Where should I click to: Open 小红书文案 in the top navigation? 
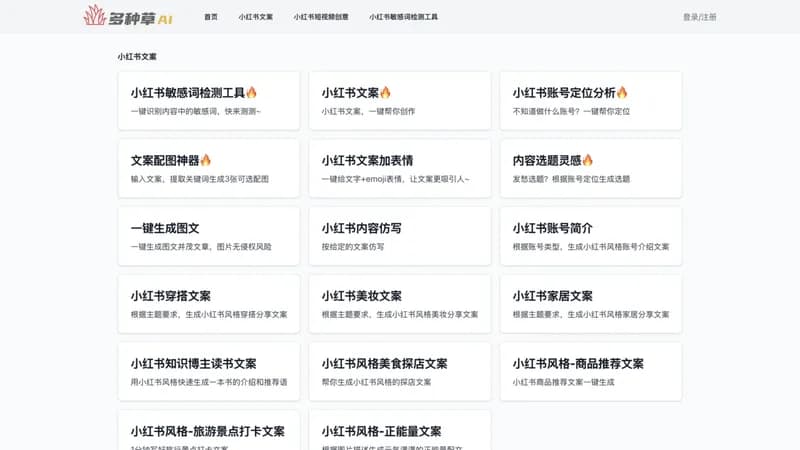(x=256, y=17)
